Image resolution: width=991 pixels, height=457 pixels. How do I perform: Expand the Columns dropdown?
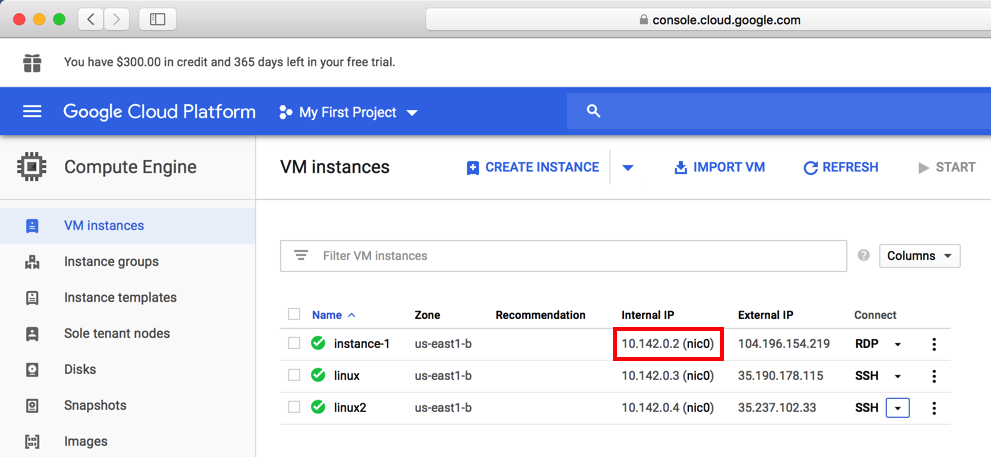point(919,256)
